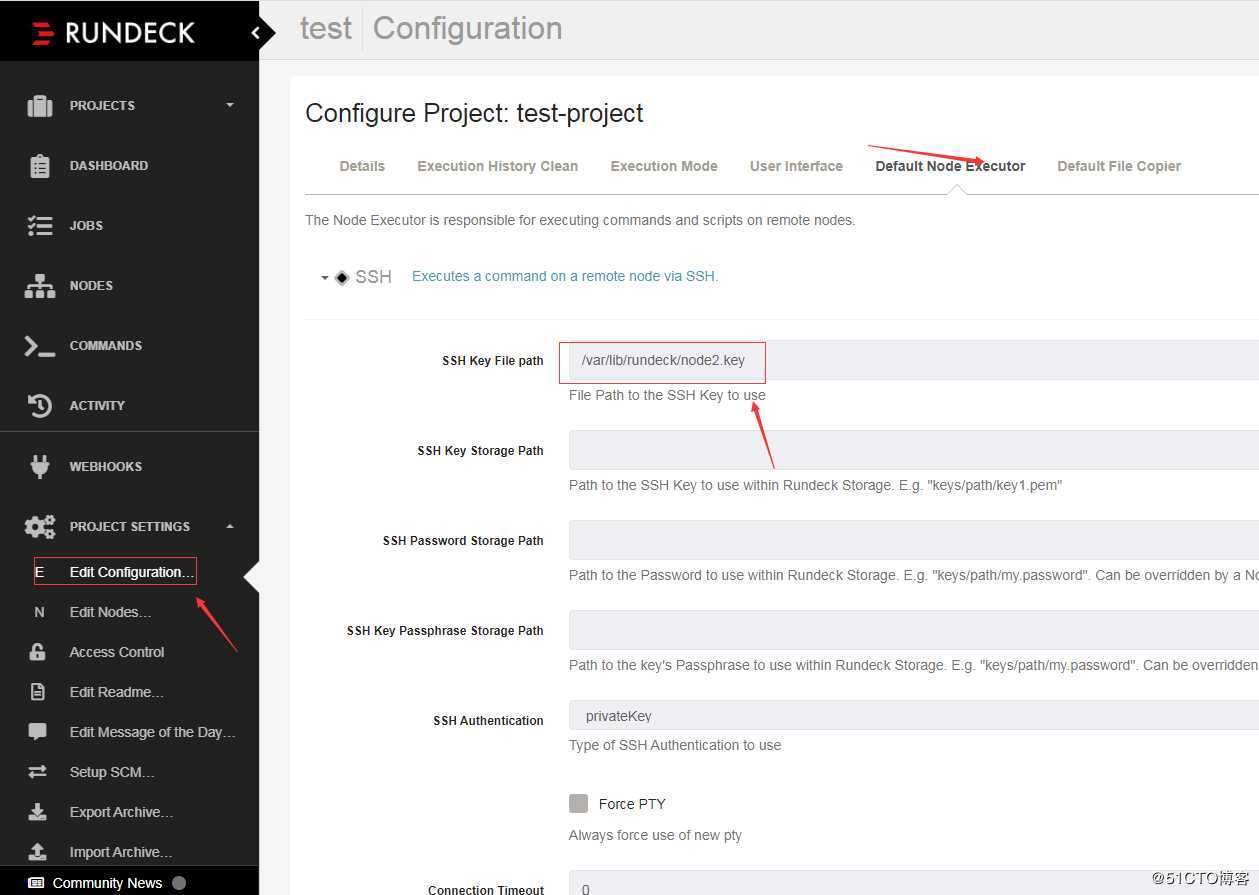Click the Import Archive link
This screenshot has width=1259, height=895.
(121, 852)
